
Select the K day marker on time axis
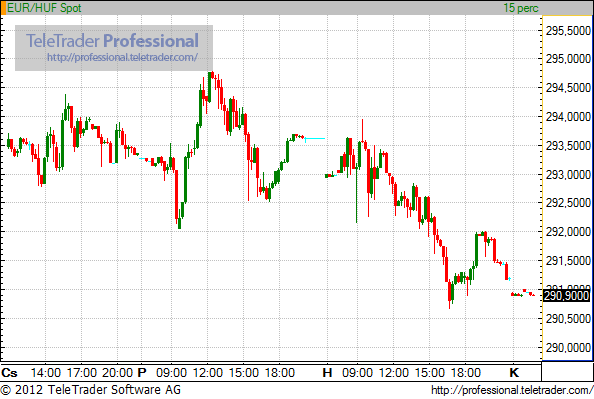[514, 372]
